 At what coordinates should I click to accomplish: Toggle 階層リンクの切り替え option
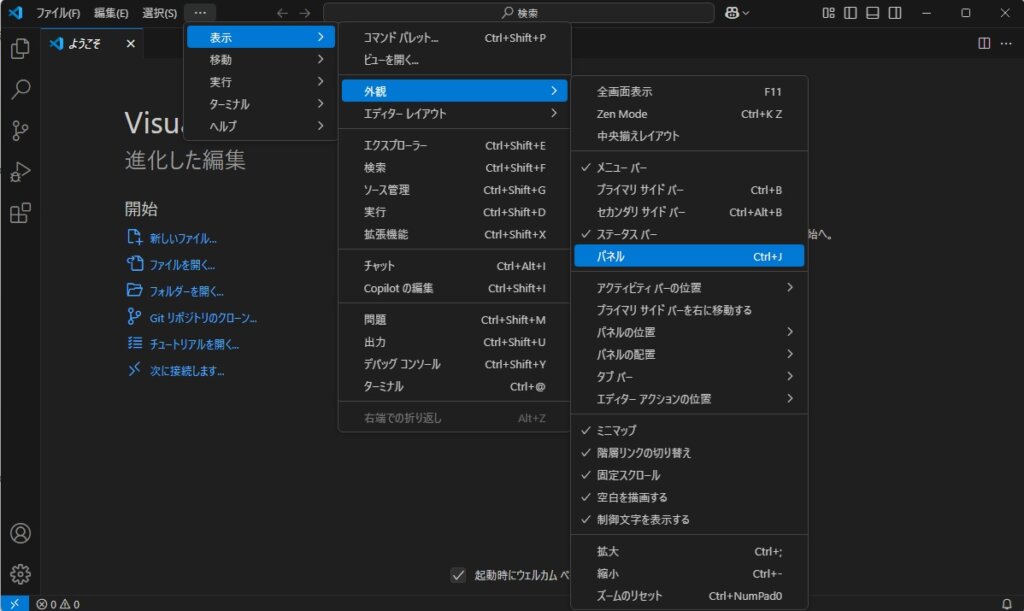tap(689, 453)
